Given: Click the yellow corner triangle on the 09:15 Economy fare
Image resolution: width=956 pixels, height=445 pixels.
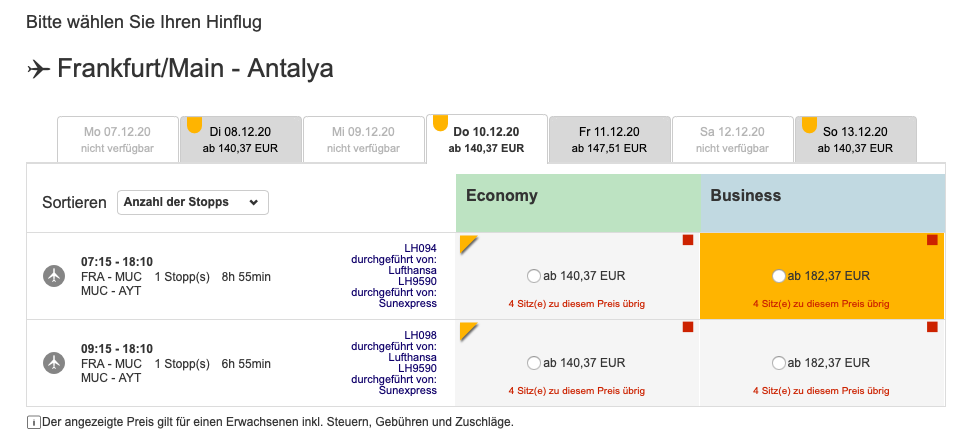Looking at the screenshot, I should tap(466, 329).
